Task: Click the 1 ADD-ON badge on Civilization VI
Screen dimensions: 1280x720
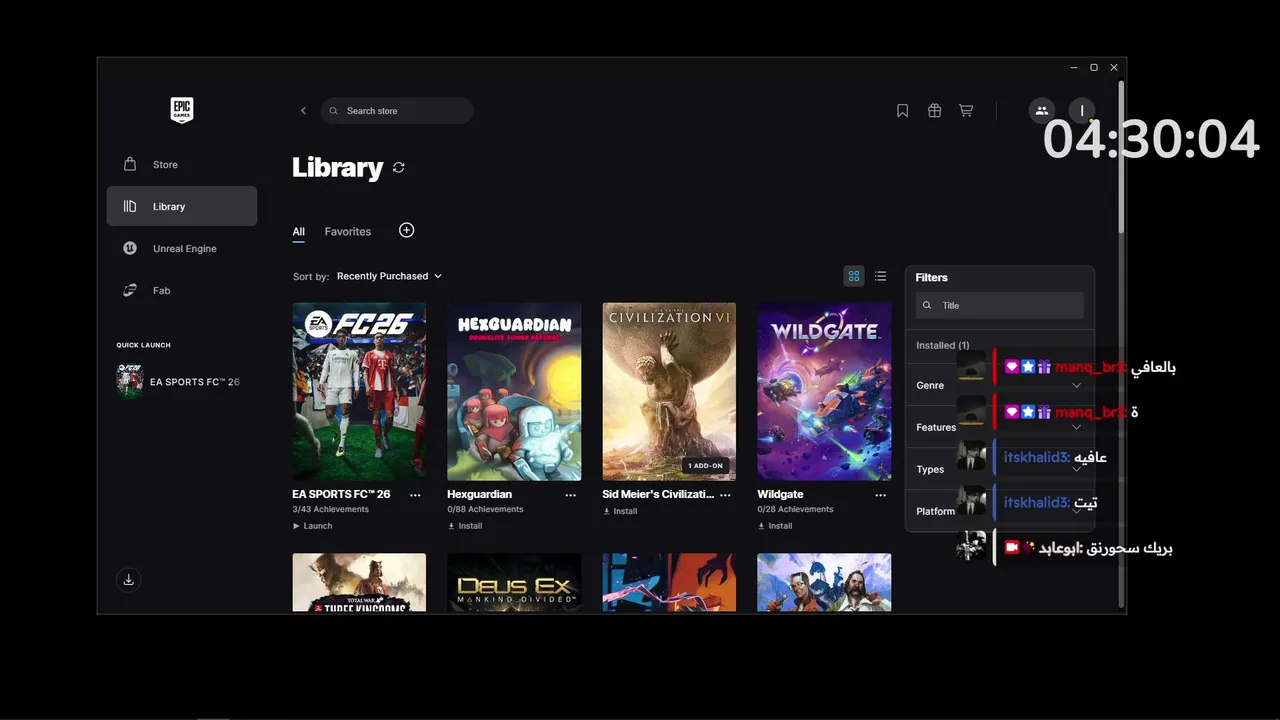Action: 705,466
